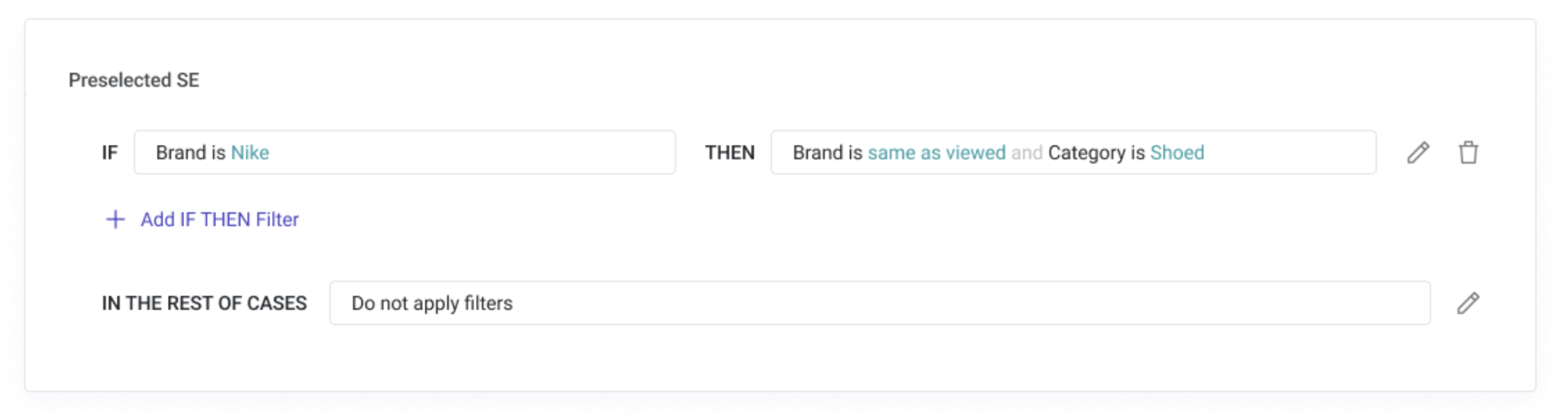Edit the rest of cases filter
Viewport: 1568px width, 414px height.
[1468, 302]
